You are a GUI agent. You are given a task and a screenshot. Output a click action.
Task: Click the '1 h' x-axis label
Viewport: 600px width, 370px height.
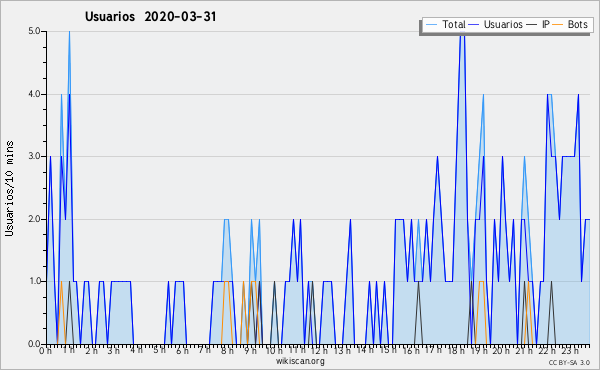coord(69,350)
